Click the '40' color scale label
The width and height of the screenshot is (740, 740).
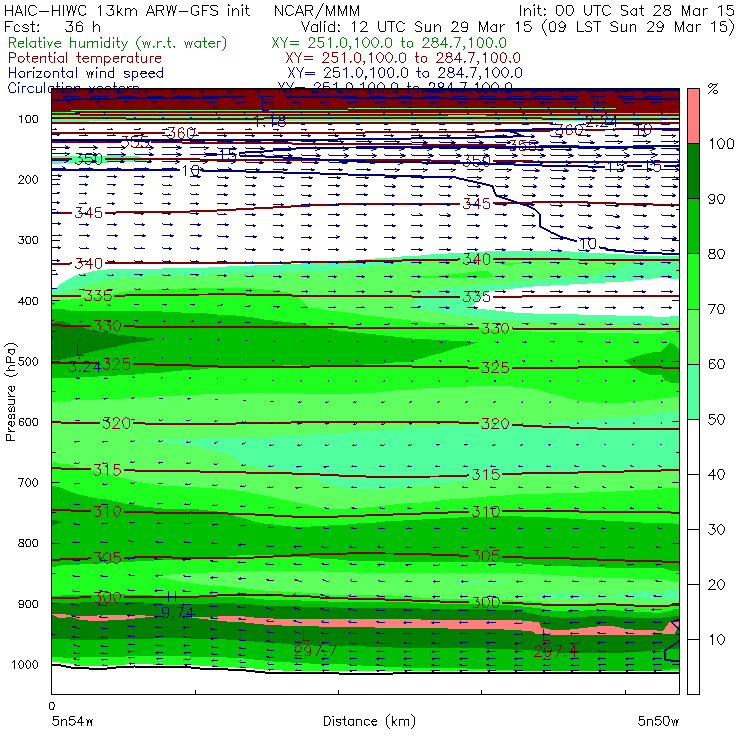click(x=716, y=475)
